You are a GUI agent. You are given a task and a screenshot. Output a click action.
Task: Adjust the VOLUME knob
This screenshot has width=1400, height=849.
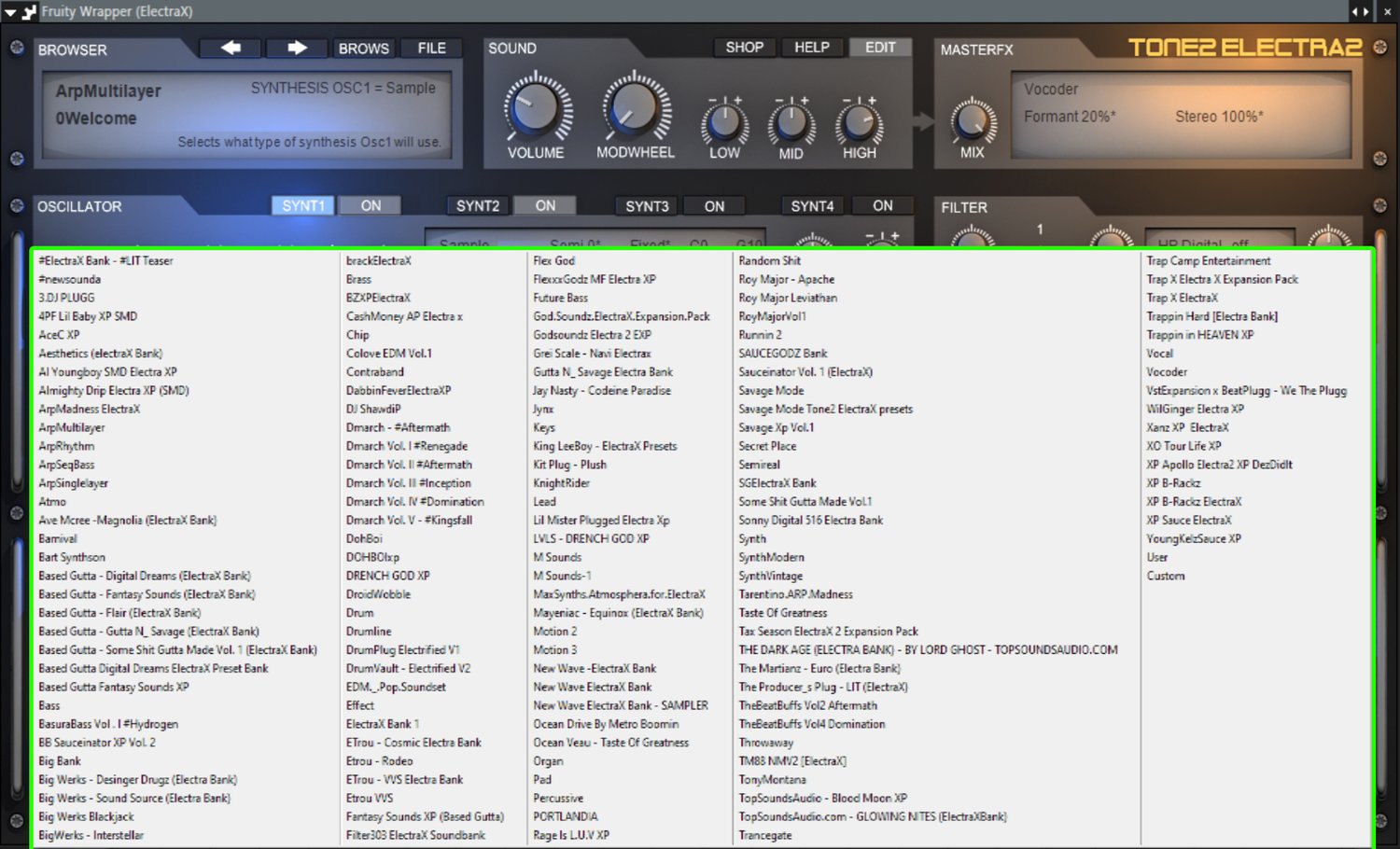(537, 107)
